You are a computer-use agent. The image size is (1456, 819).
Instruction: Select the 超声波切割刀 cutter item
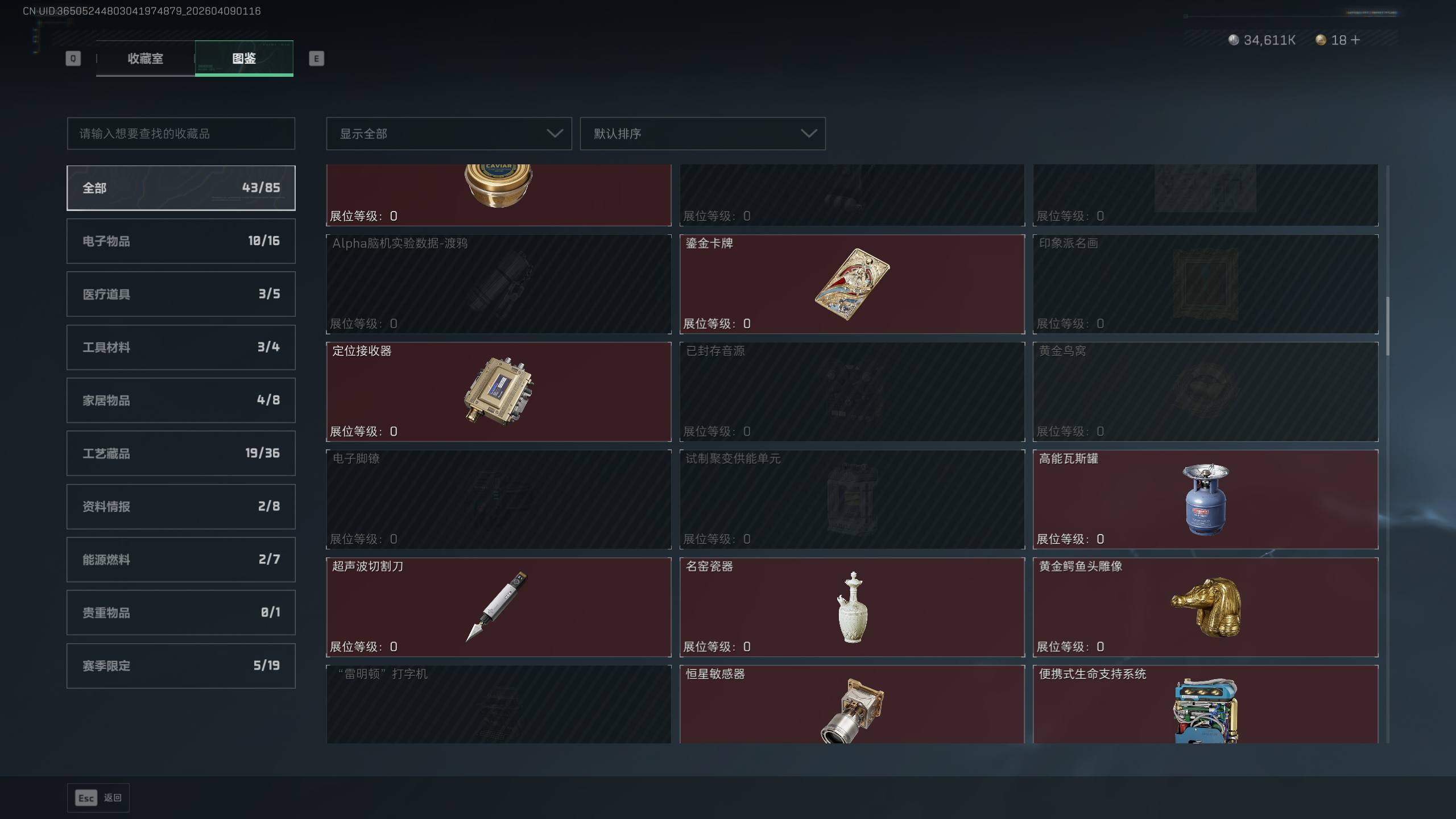pos(498,607)
